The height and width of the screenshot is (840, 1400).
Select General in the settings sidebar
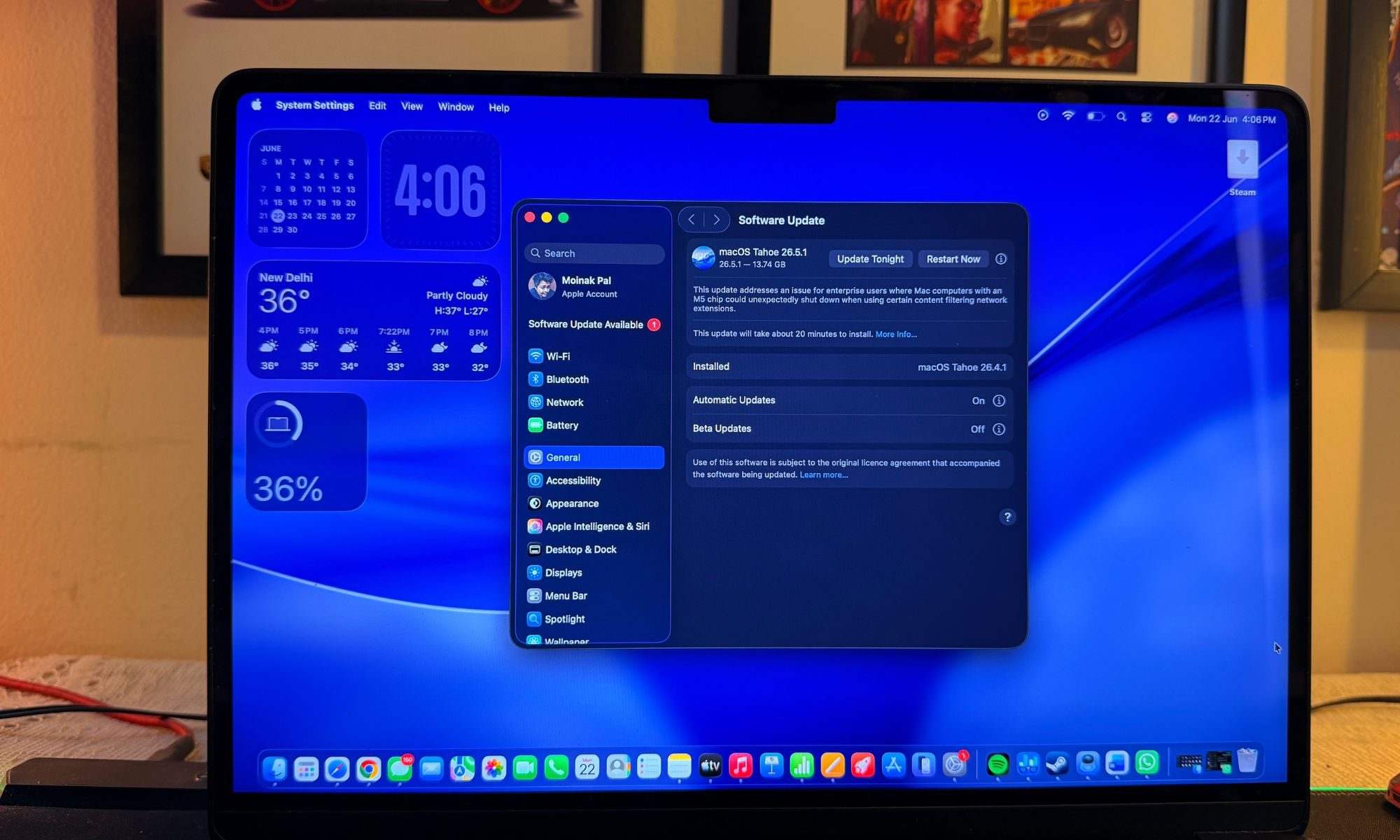click(594, 457)
